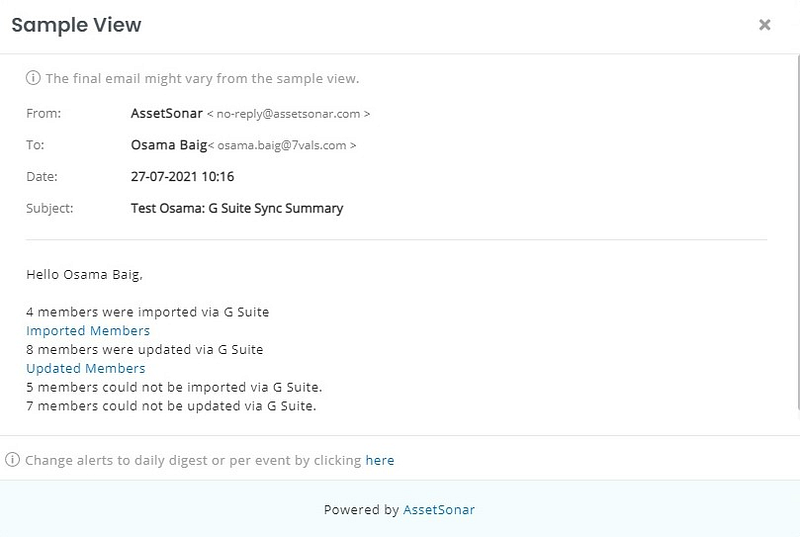Click the 'here' link for alert settings
Screen dimensions: 800x537
point(380,461)
